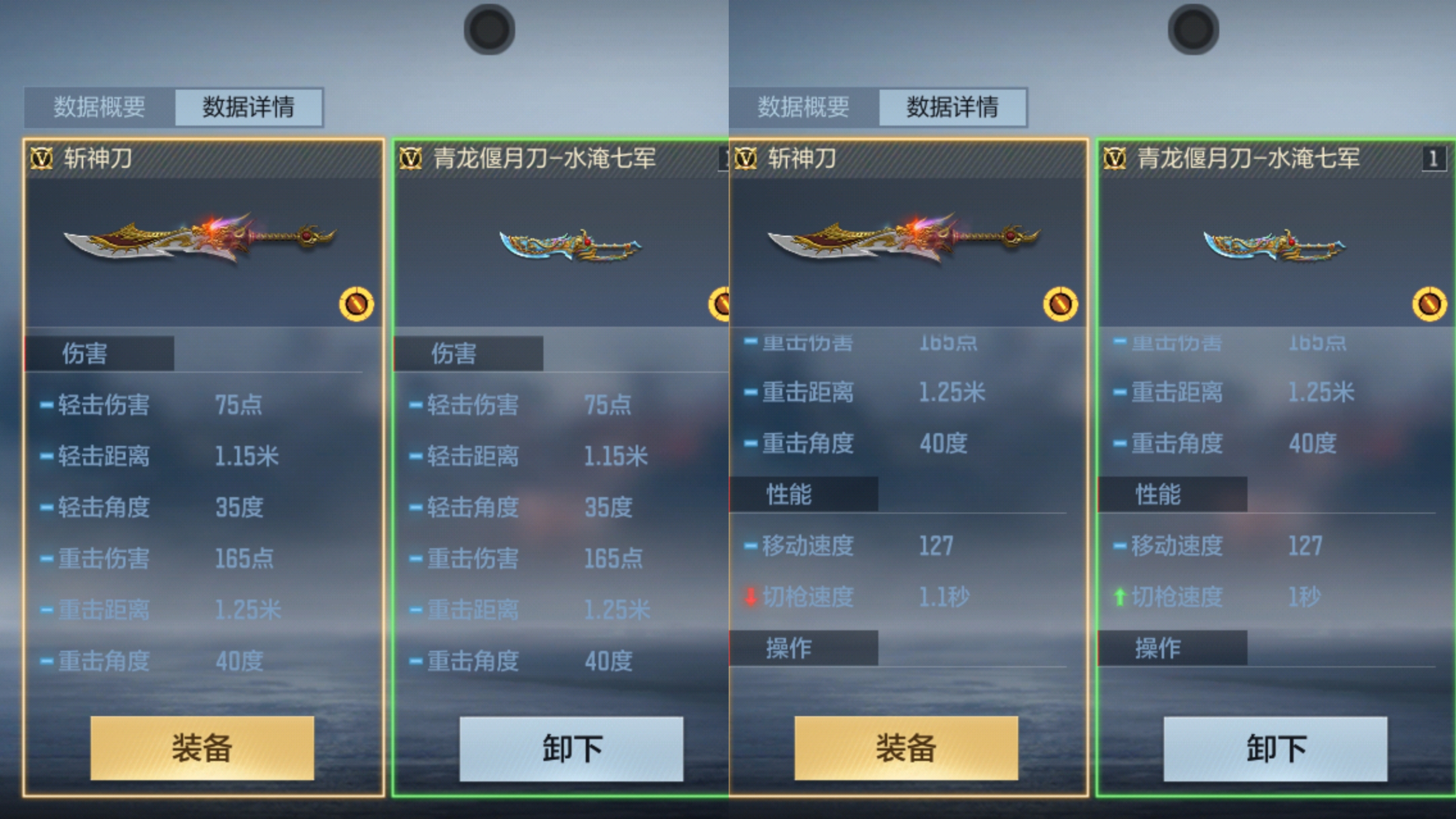Tap orange round icon on 斩神刀 card showing 伤害

[357, 304]
